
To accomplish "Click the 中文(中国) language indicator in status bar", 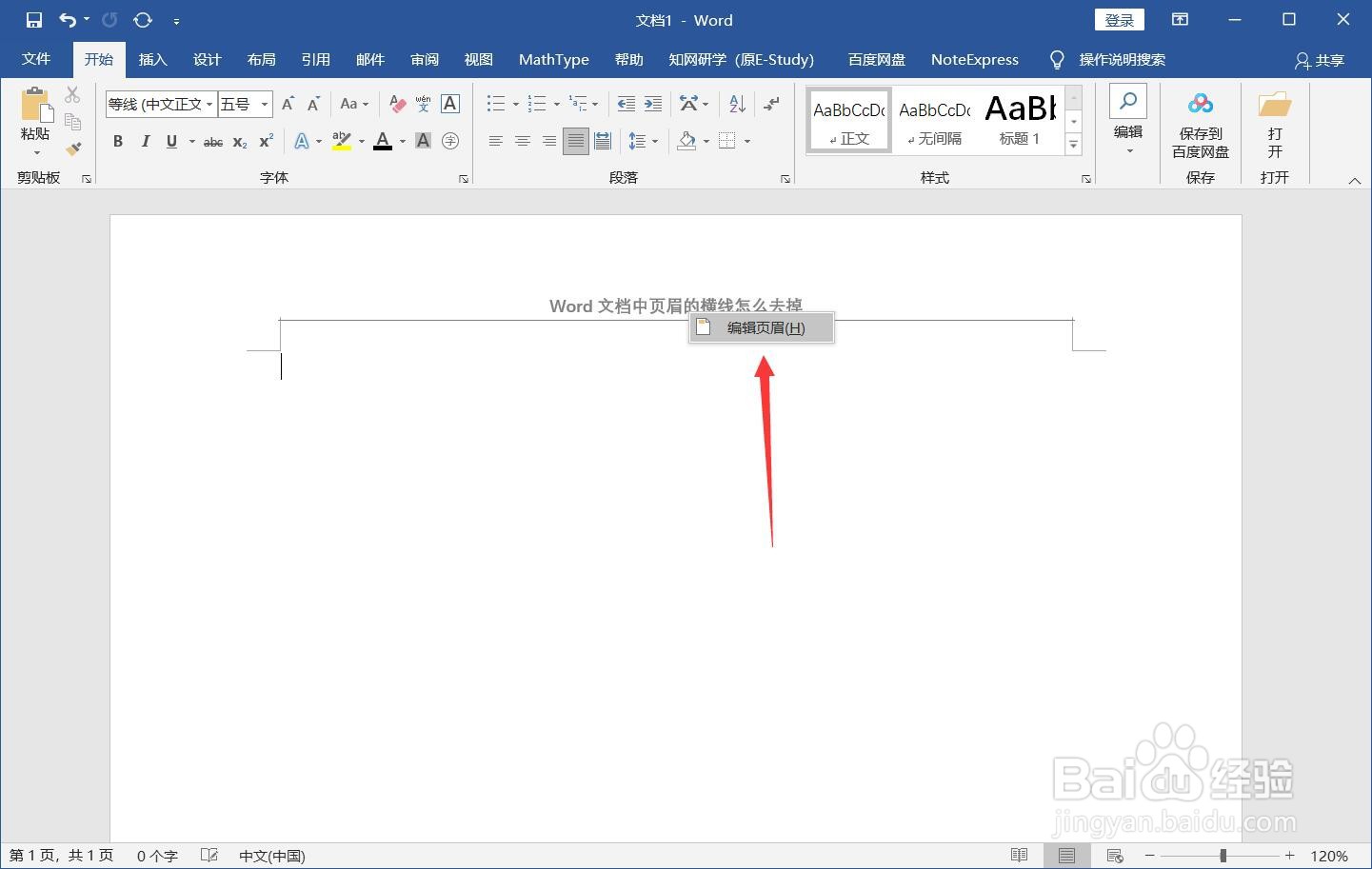I will [272, 856].
